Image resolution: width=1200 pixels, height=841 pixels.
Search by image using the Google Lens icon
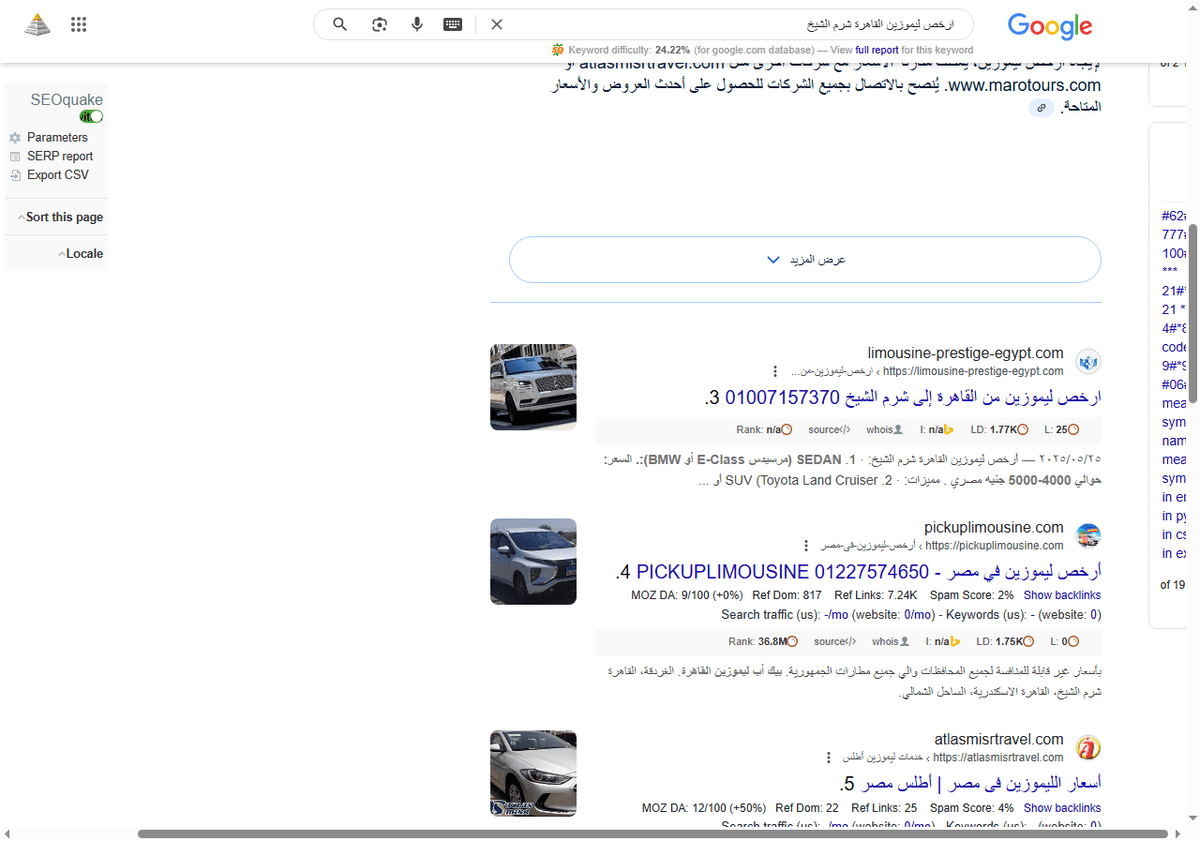coord(379,24)
